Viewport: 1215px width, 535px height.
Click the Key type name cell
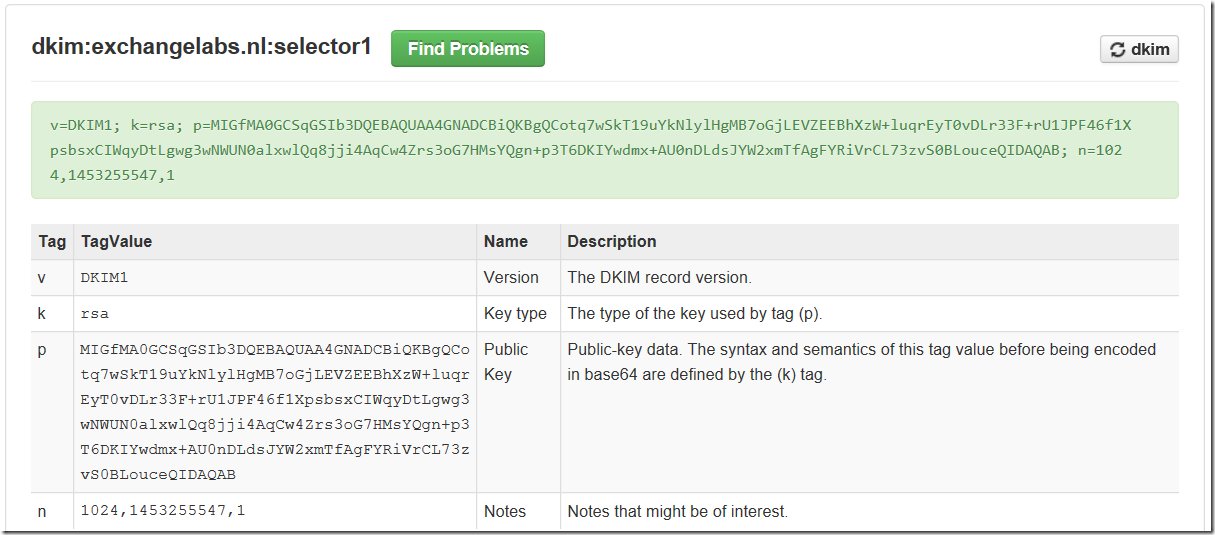[515, 314]
